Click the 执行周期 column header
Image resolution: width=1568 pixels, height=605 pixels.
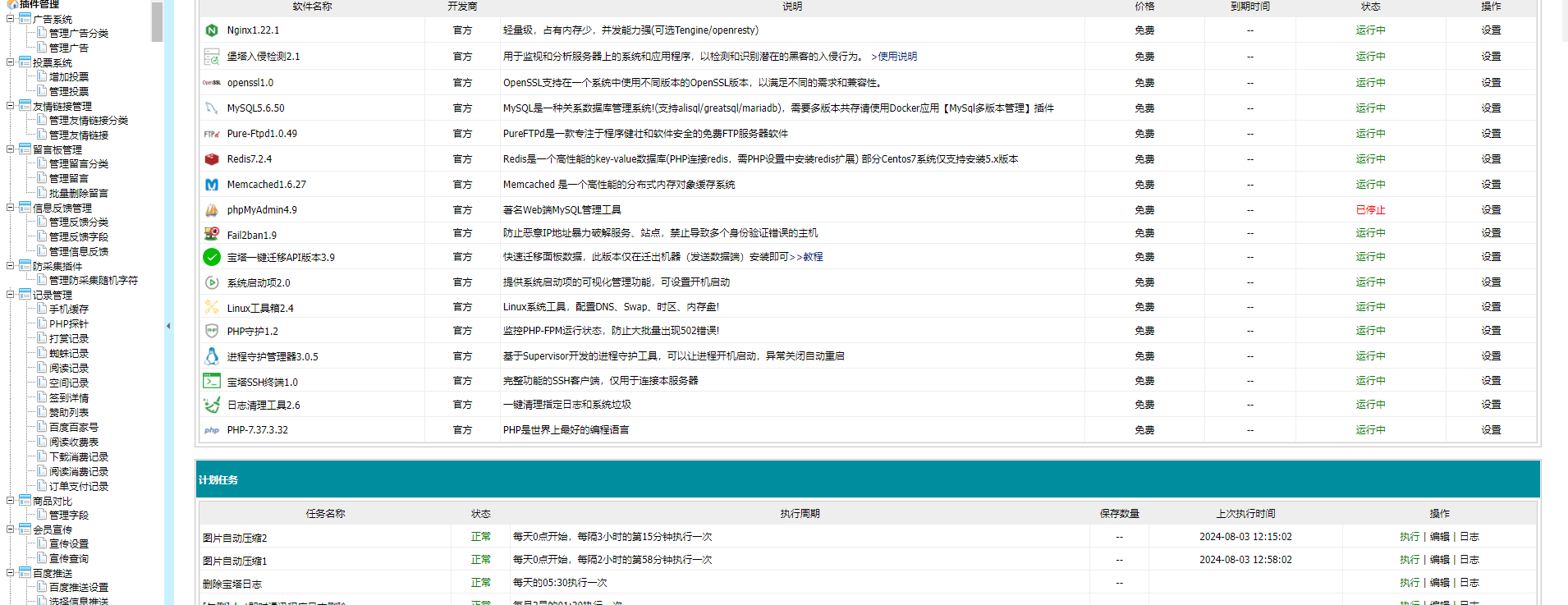pyautogui.click(x=800, y=514)
